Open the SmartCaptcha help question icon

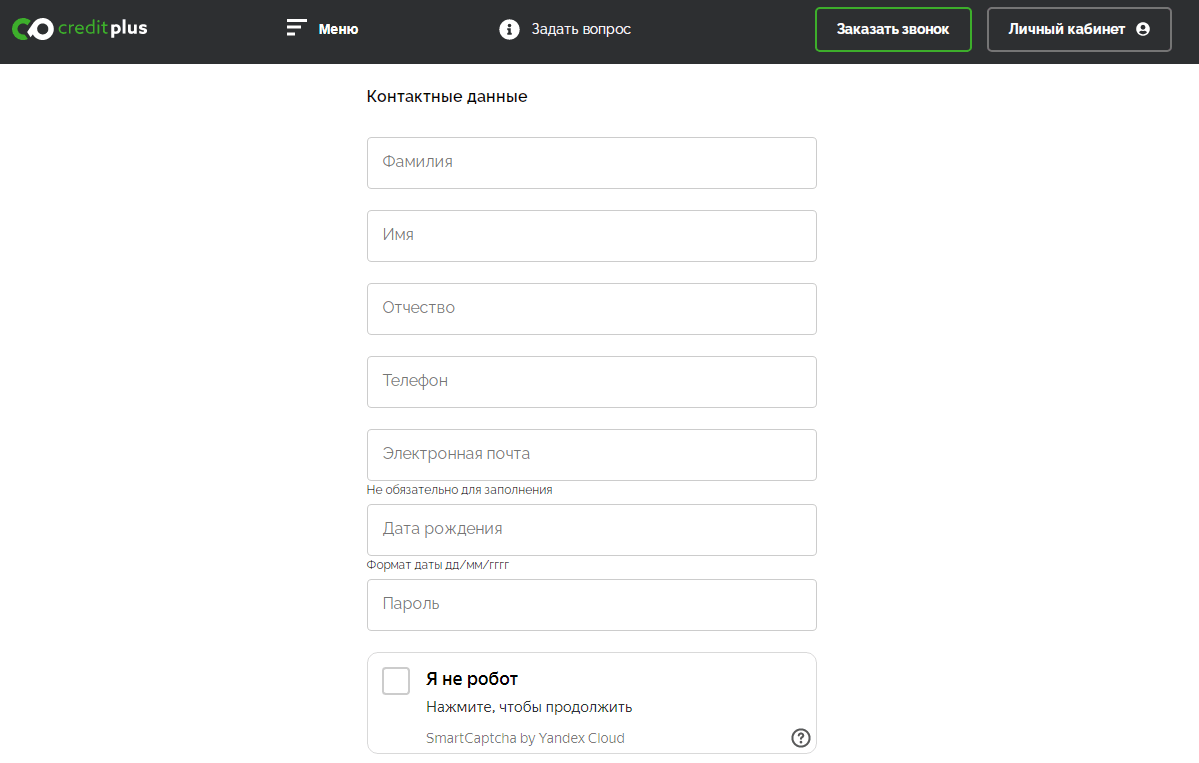[x=801, y=738]
